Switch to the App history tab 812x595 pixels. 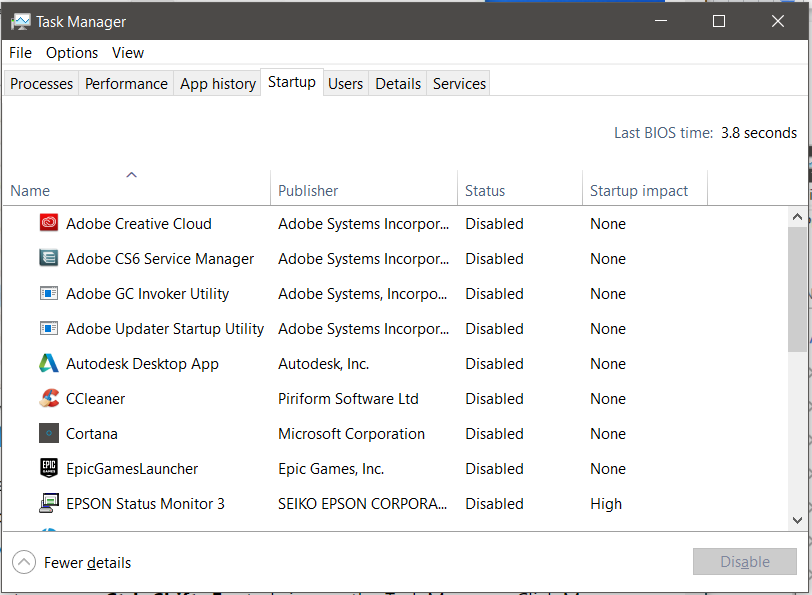(218, 84)
